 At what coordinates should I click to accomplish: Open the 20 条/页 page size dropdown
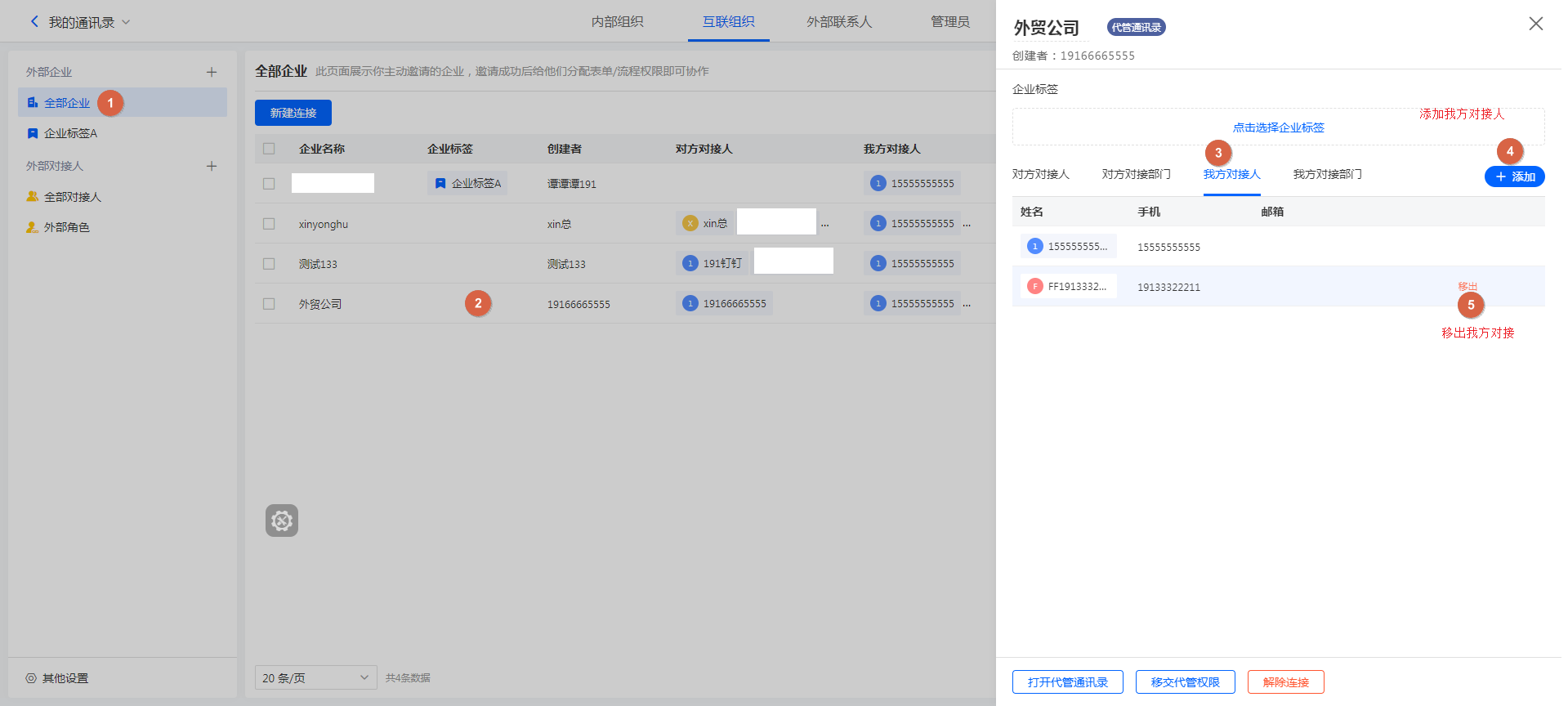pos(315,677)
